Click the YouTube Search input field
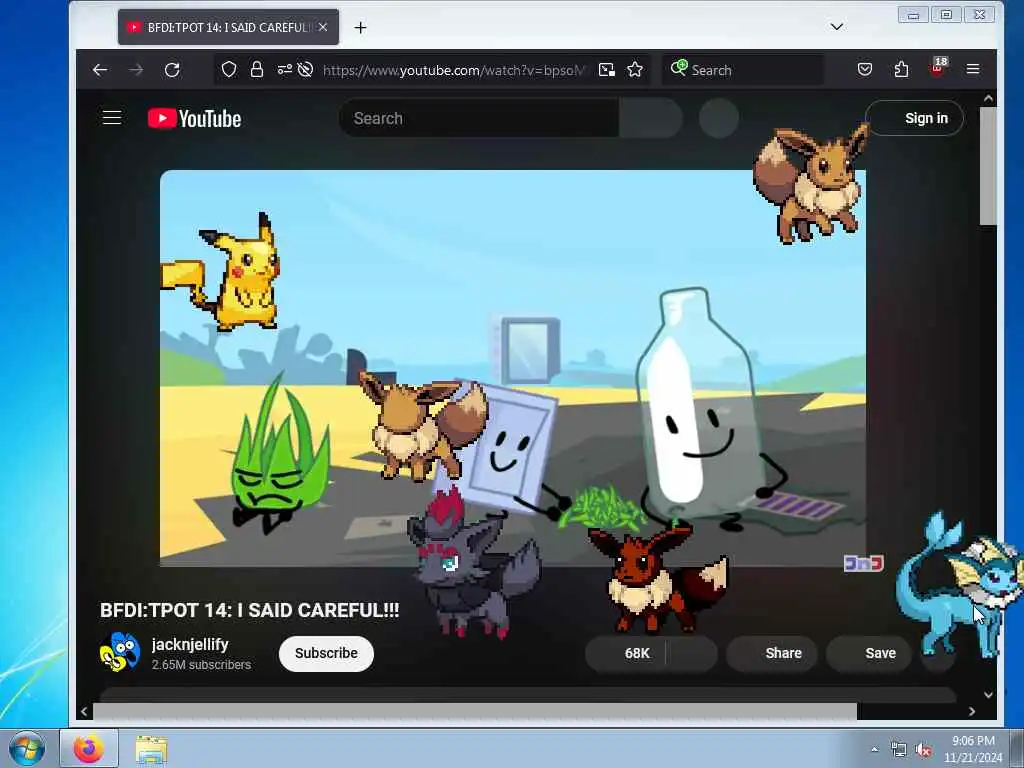 [x=479, y=118]
